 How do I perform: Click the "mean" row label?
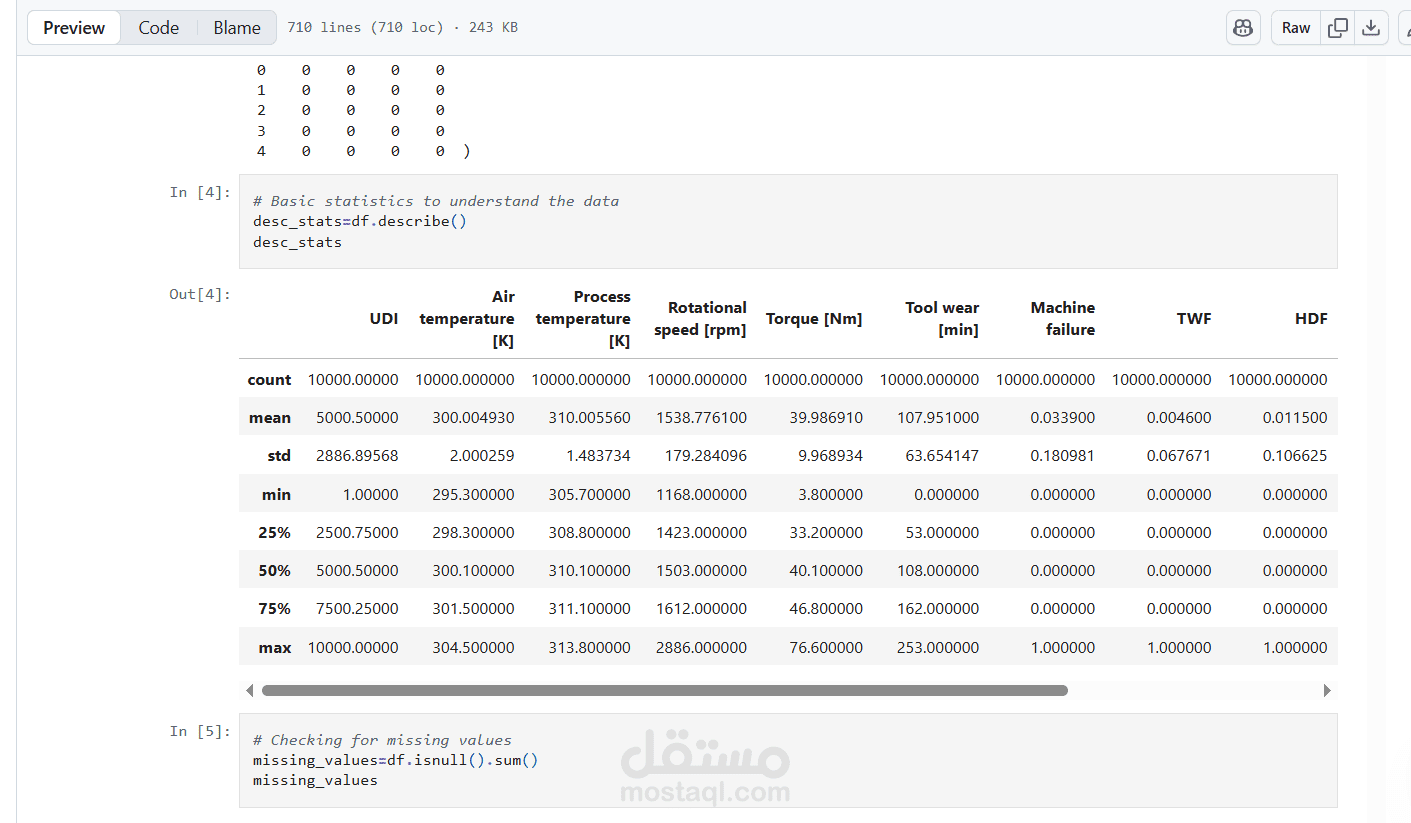pyautogui.click(x=270, y=418)
